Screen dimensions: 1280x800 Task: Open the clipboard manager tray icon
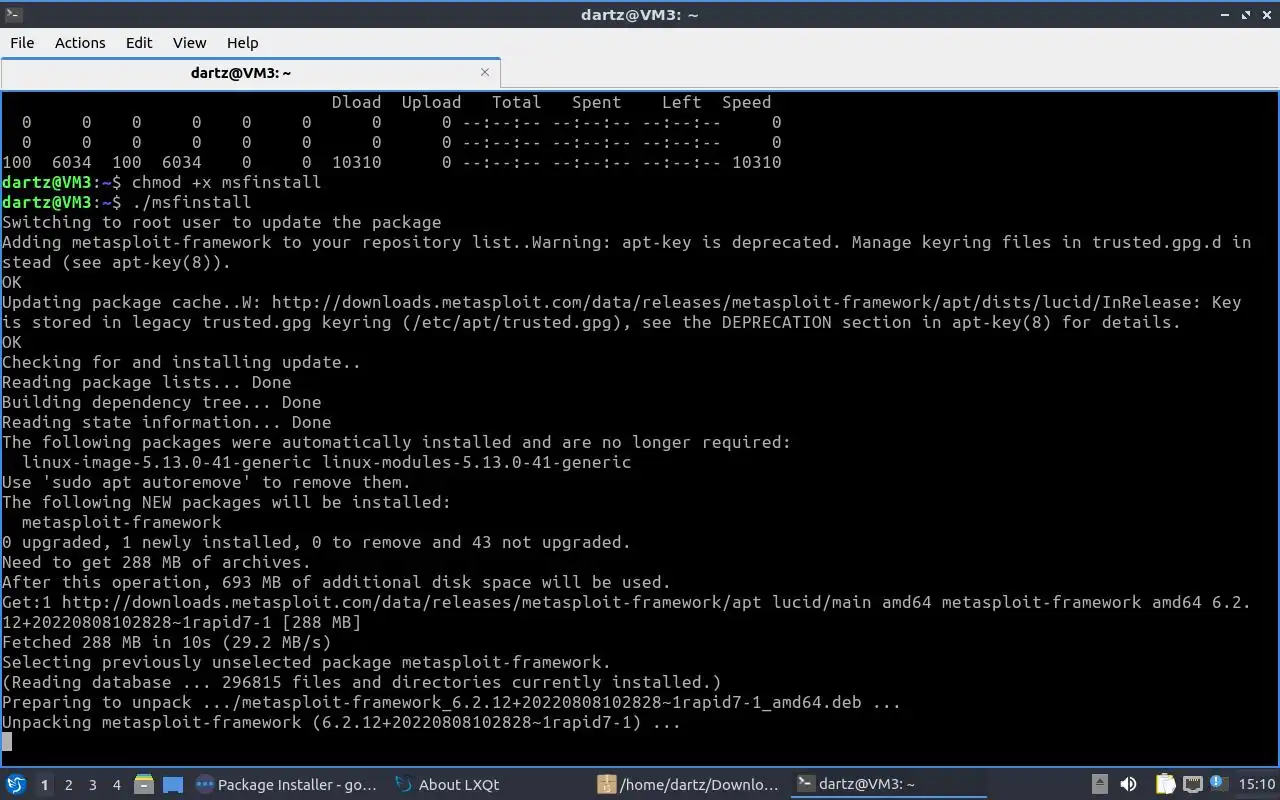point(1165,785)
